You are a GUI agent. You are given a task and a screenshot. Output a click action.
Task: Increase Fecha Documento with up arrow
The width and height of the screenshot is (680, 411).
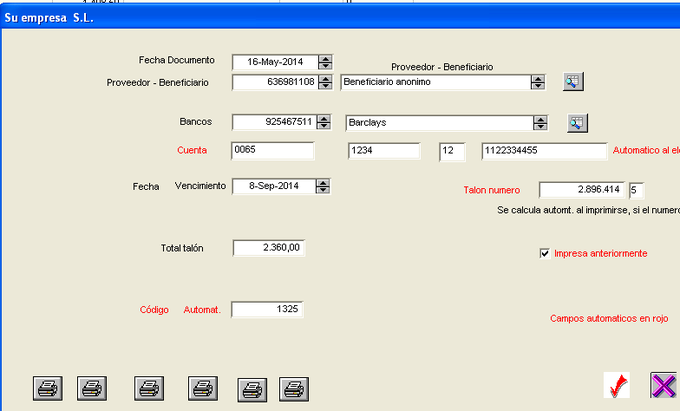[325, 59]
